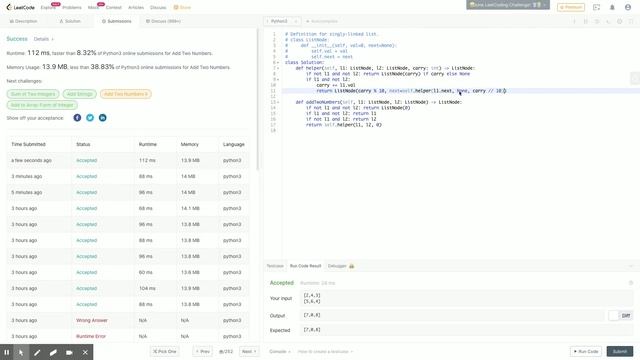The height and width of the screenshot is (360, 640).
Task: Open the user profile avatar menu
Action: [628, 7]
